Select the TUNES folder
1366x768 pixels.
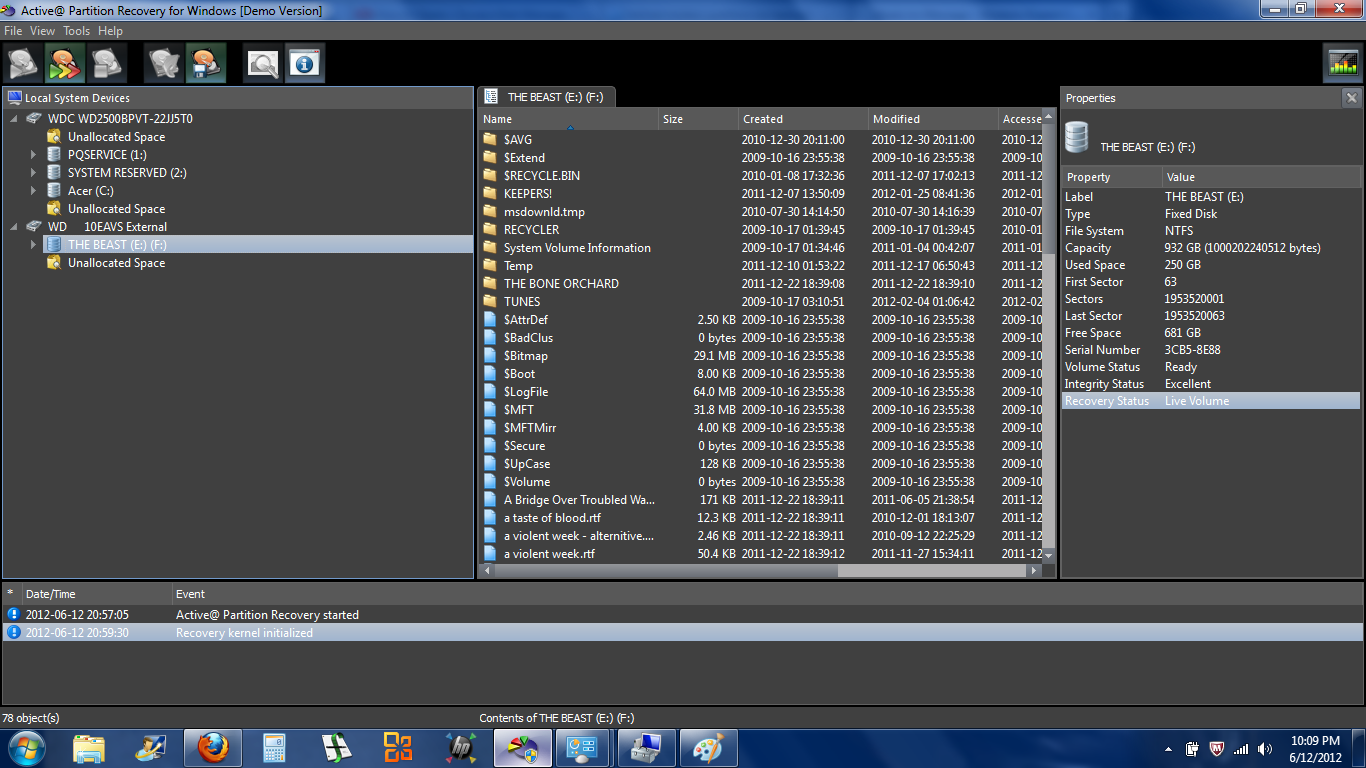[x=522, y=302]
